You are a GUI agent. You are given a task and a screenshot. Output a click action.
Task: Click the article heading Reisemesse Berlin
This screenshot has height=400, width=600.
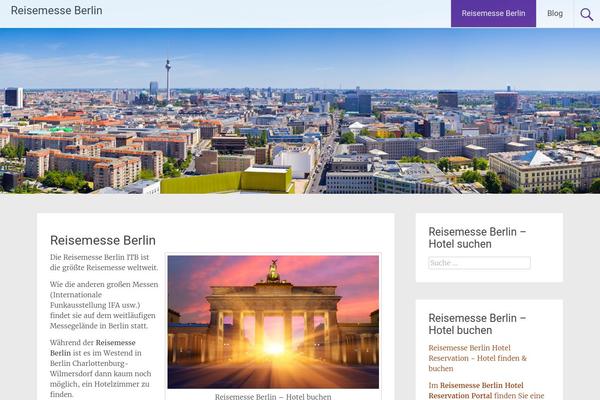[103, 240]
